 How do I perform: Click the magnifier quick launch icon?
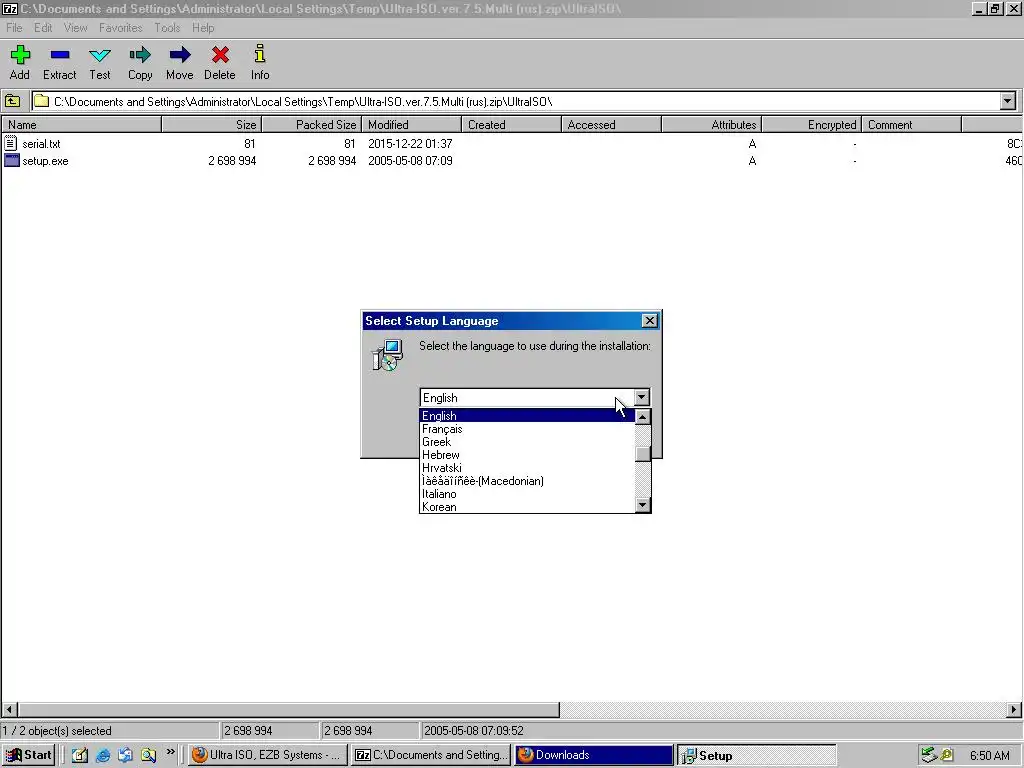click(x=148, y=755)
